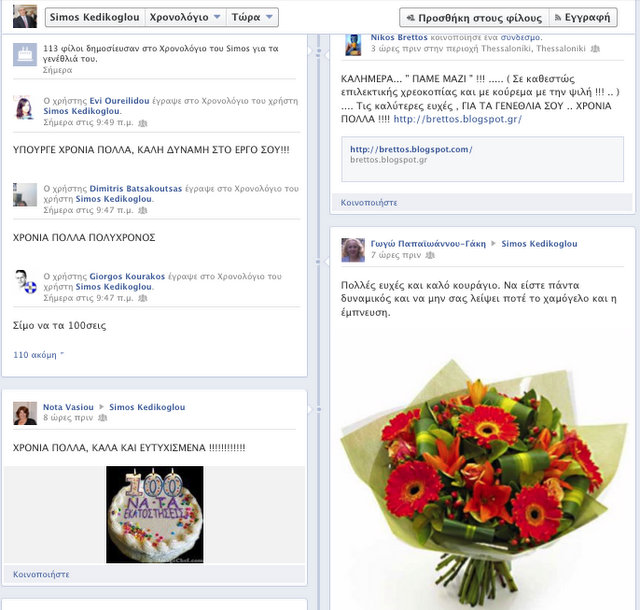Click Κοινοποιήστε under Brettos link post

tap(369, 203)
